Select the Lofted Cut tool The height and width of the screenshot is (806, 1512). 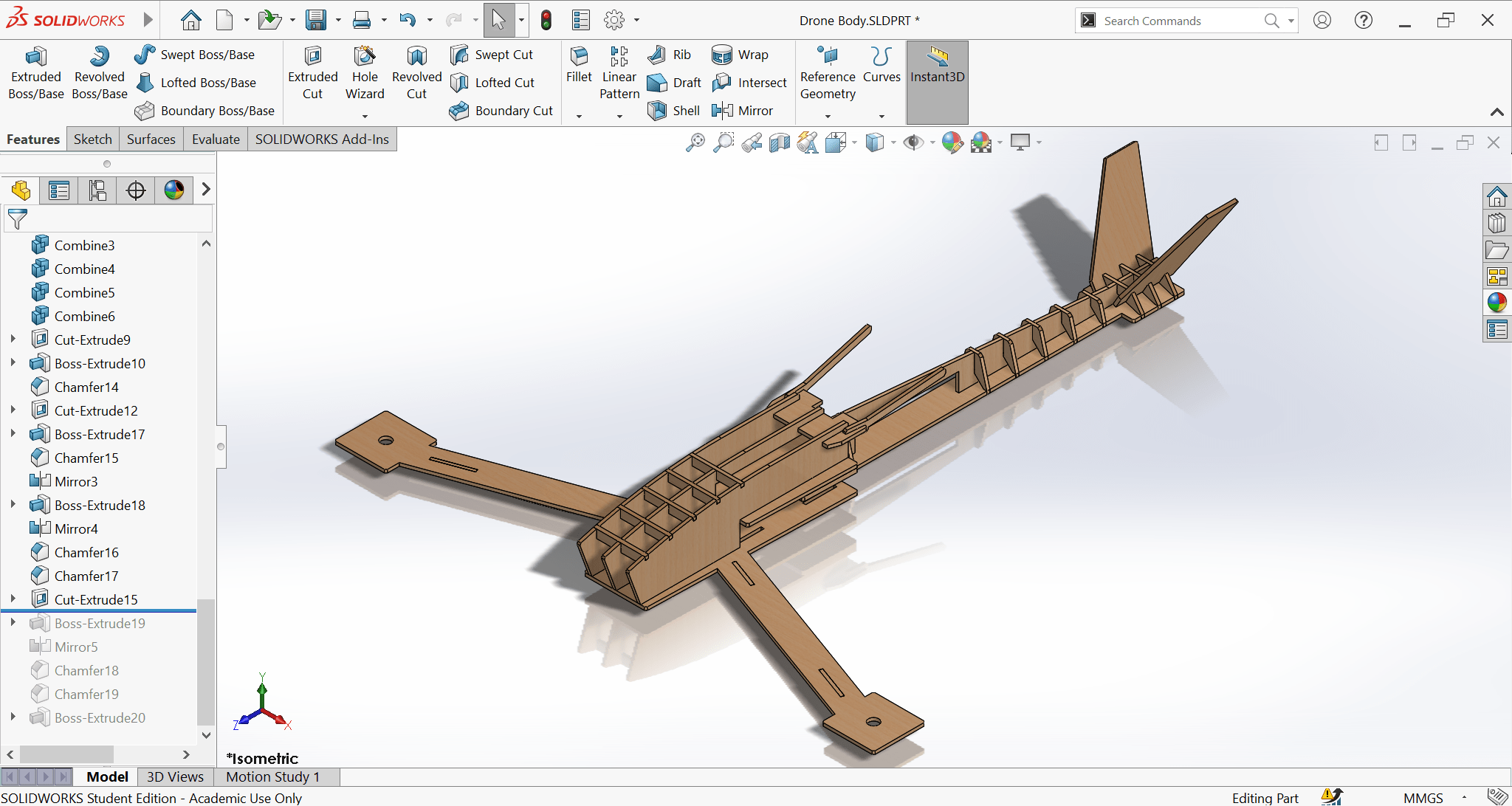pos(492,83)
